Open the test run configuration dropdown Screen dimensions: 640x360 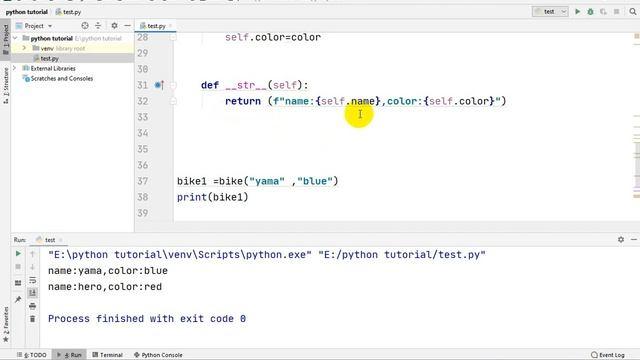coord(550,12)
